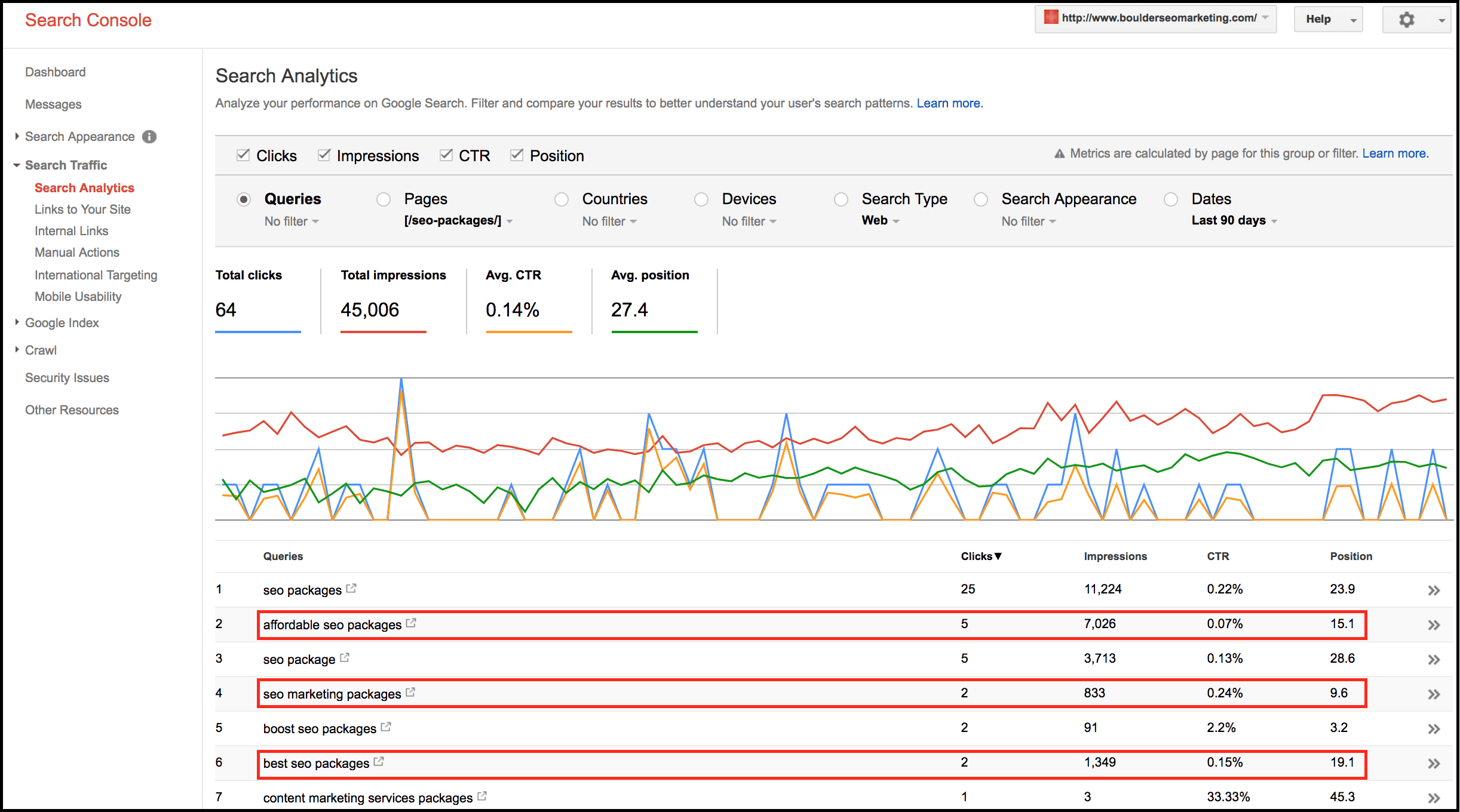Open Messages in the sidebar

pos(53,104)
